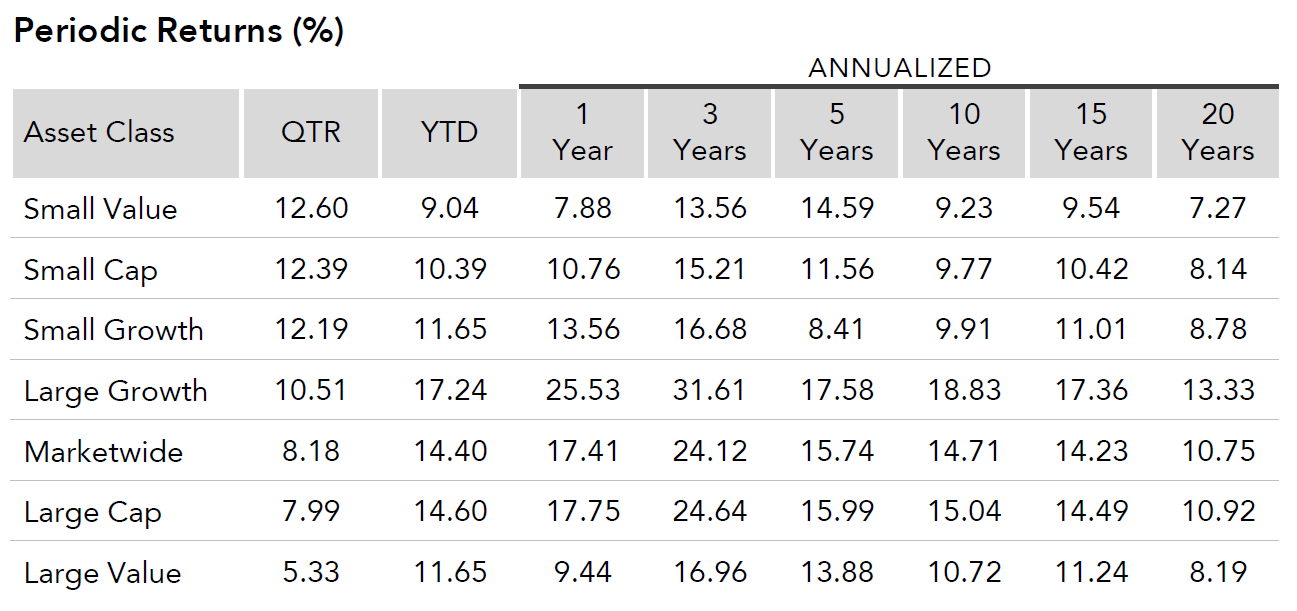Select the 1 Year column header

pyautogui.click(x=582, y=132)
